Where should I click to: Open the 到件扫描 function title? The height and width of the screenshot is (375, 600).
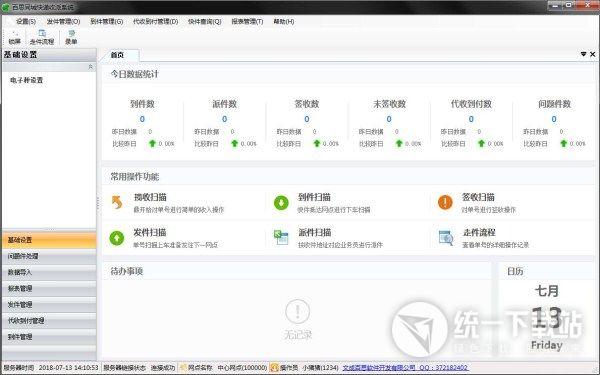click(314, 197)
